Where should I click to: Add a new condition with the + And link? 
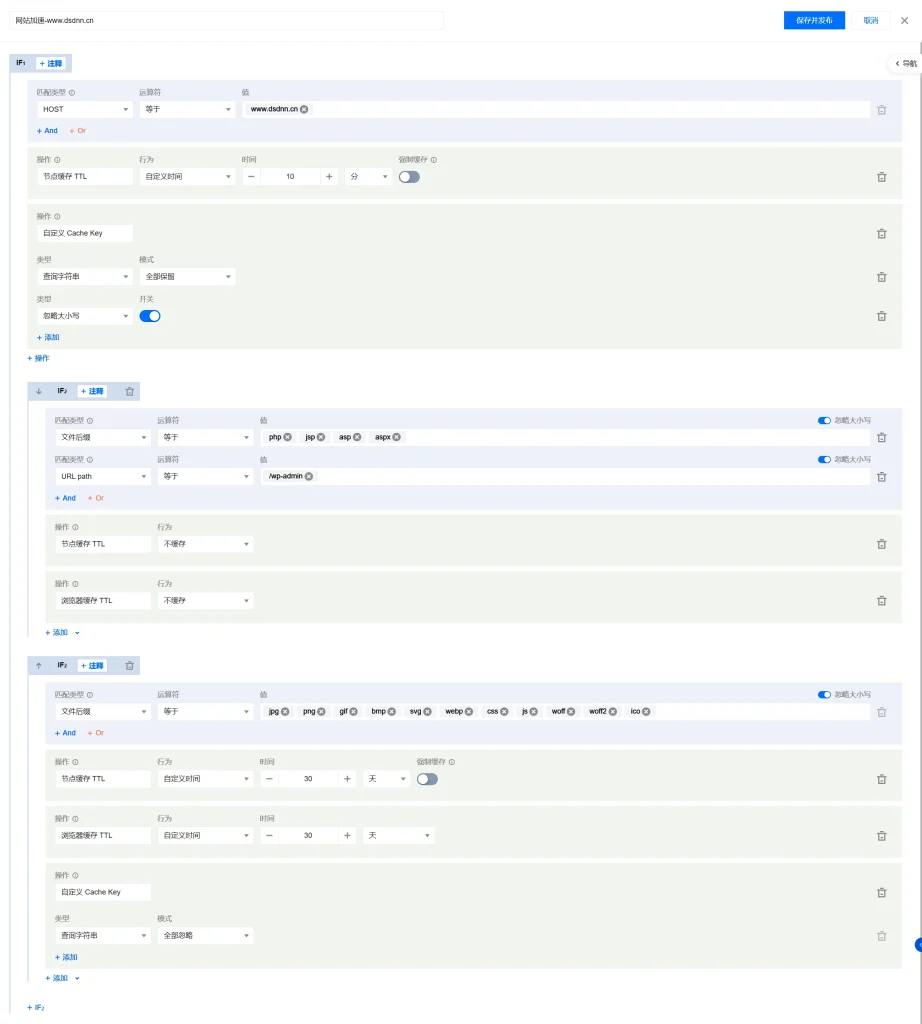(48, 130)
